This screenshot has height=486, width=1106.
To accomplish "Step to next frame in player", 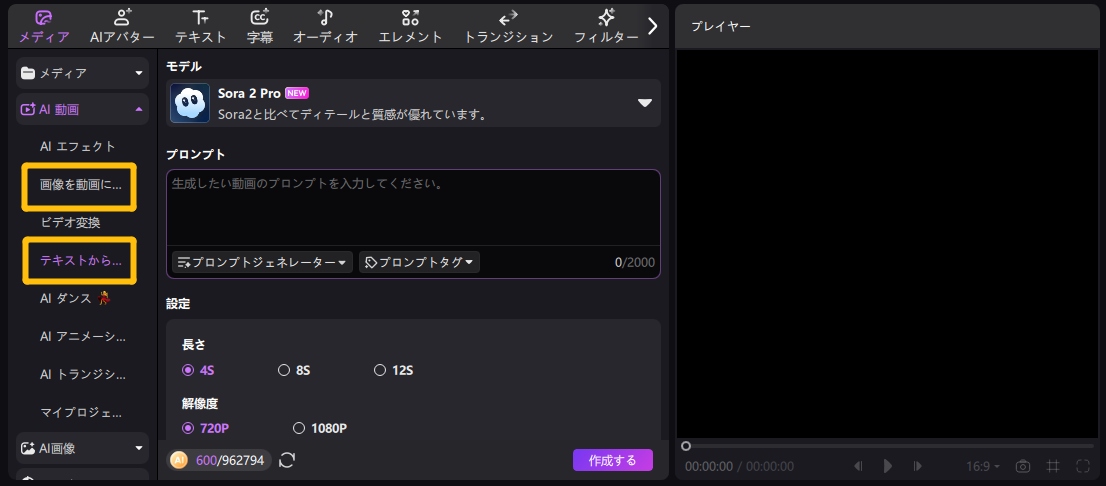I will 918,466.
